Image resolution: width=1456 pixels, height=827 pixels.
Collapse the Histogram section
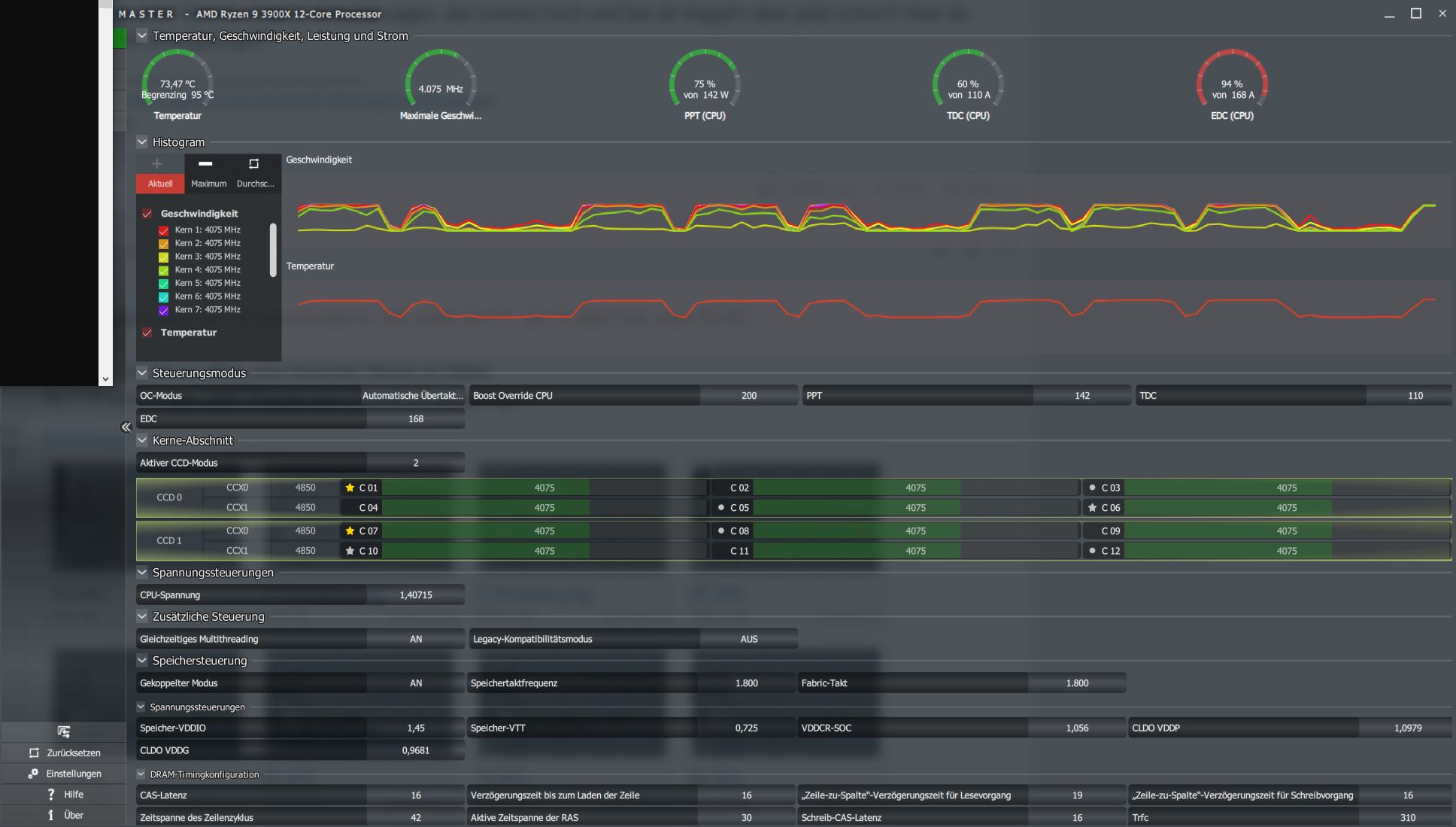(142, 141)
